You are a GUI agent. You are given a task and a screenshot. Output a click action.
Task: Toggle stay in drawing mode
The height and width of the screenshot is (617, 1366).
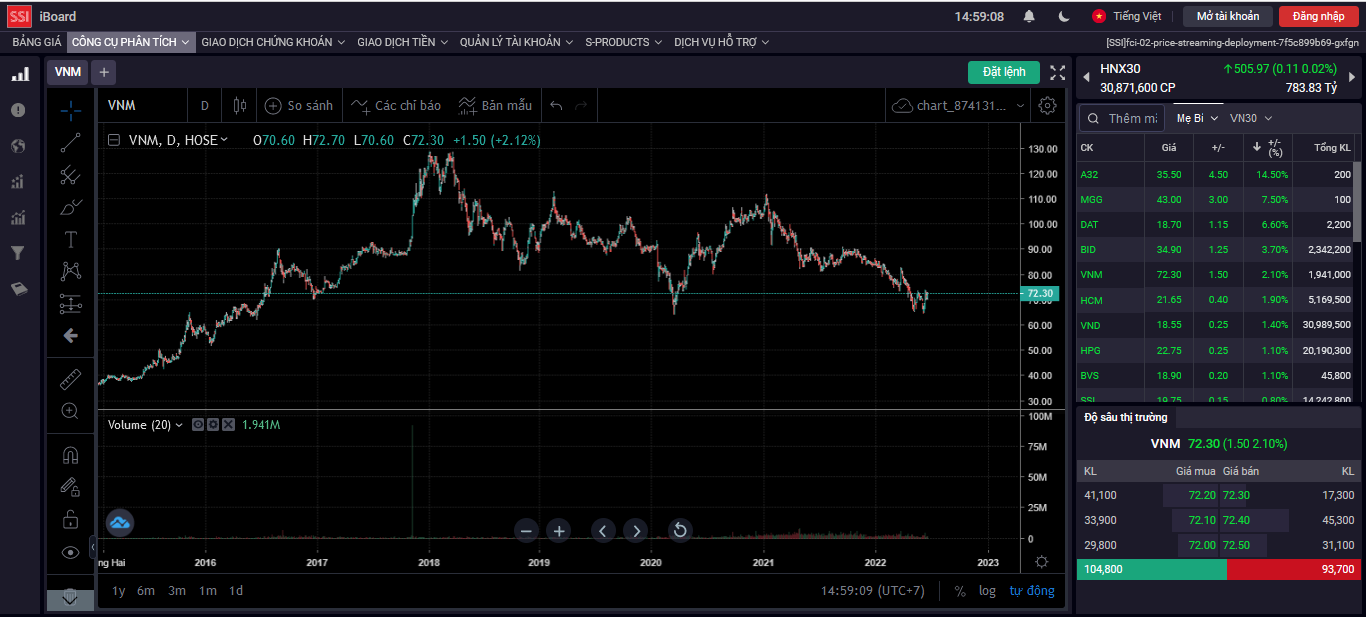point(70,487)
